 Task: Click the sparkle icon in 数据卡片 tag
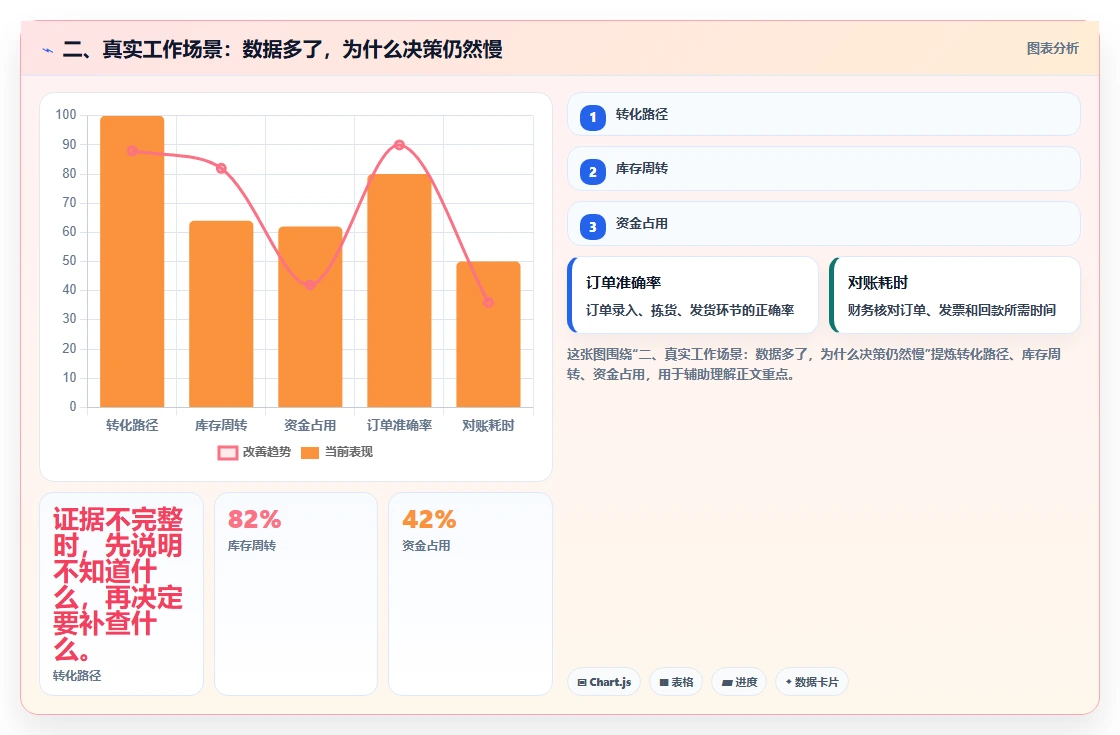click(x=789, y=681)
